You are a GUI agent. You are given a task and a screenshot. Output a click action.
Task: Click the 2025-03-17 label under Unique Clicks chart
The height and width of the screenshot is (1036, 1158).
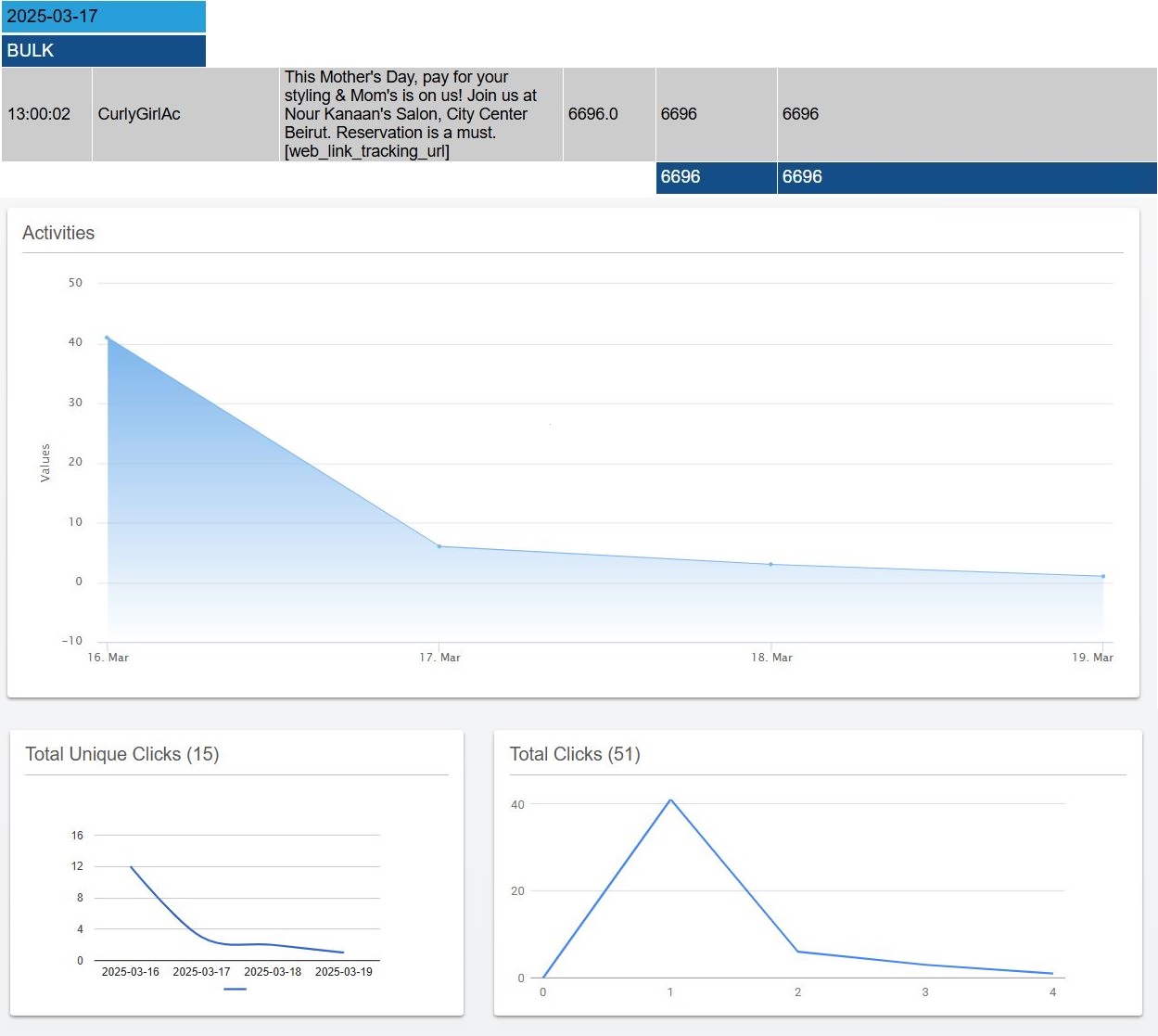click(x=201, y=972)
